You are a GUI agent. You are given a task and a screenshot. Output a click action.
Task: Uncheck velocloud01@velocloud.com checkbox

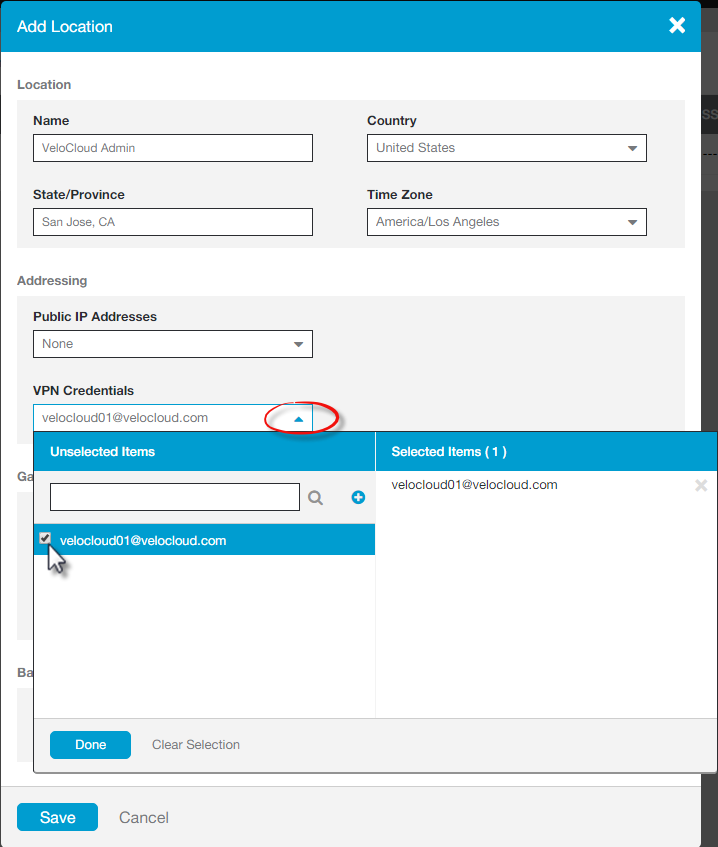tap(45, 539)
